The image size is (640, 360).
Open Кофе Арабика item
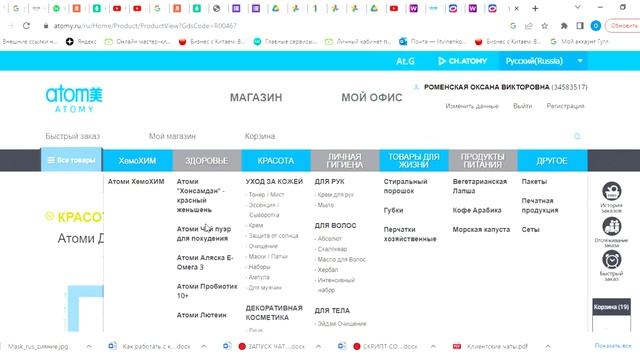[x=477, y=210]
